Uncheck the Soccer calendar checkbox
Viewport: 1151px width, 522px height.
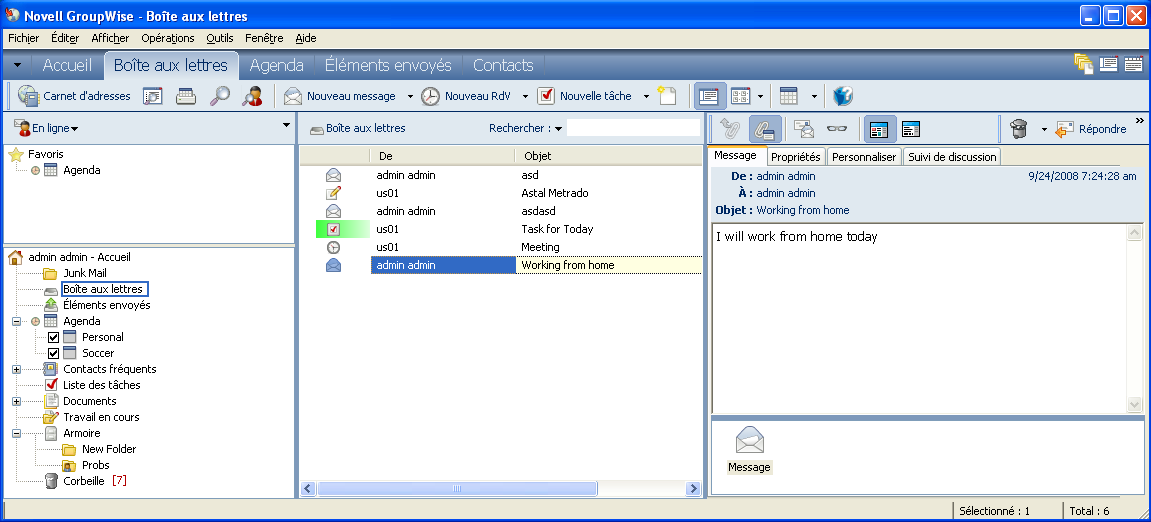pos(53,353)
